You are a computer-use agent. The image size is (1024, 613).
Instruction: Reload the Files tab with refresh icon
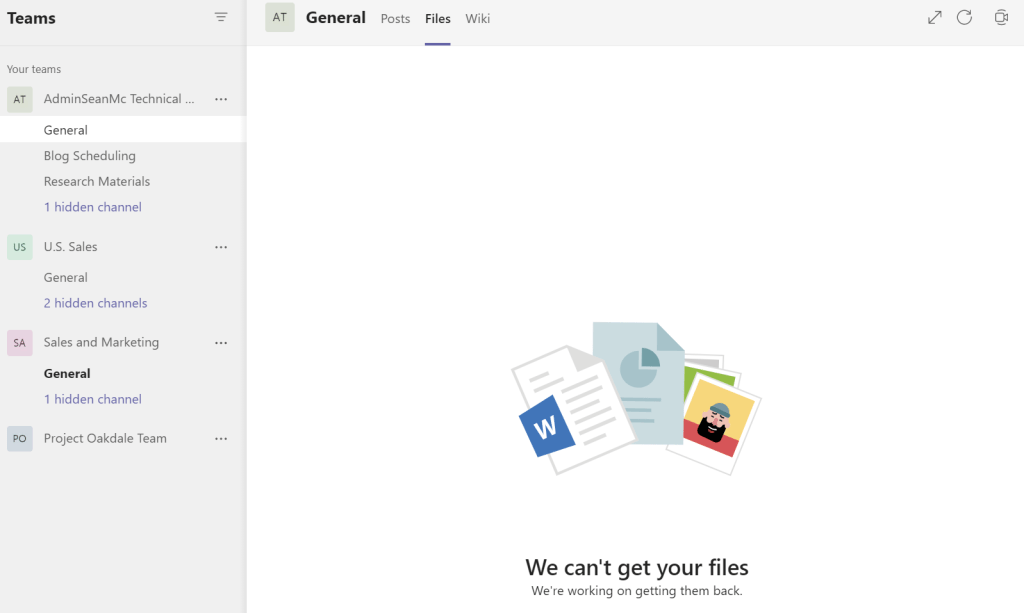click(x=964, y=17)
